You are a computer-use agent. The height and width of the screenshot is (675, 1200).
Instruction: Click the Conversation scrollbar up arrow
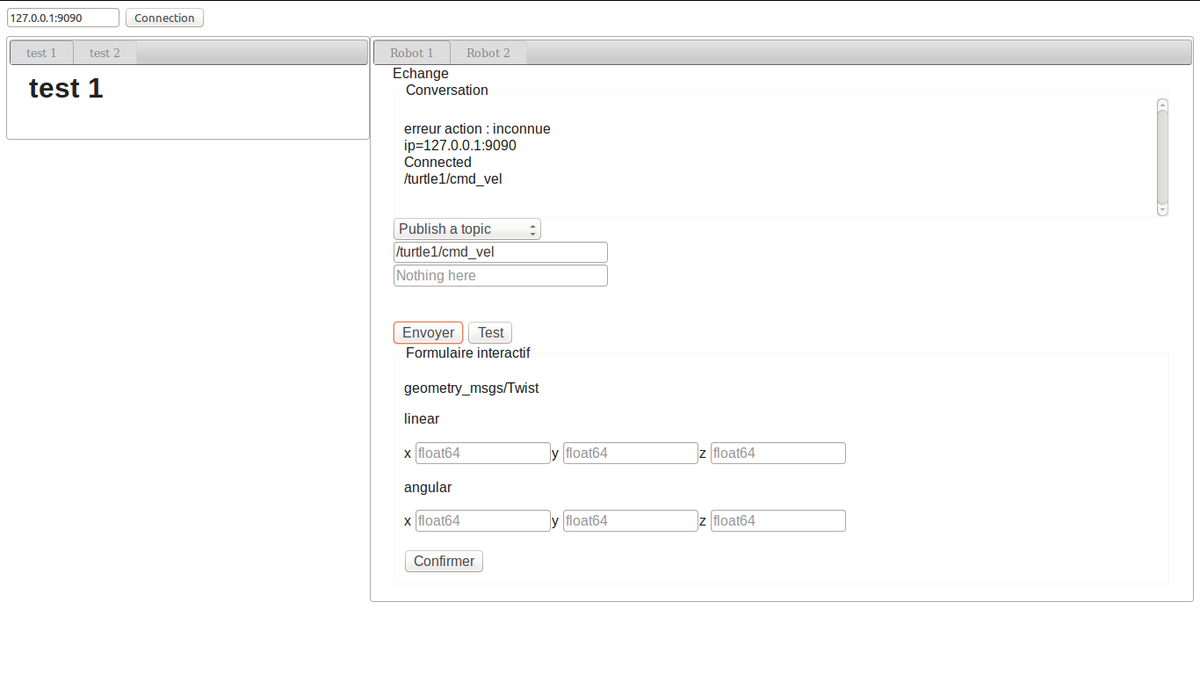coord(1162,104)
